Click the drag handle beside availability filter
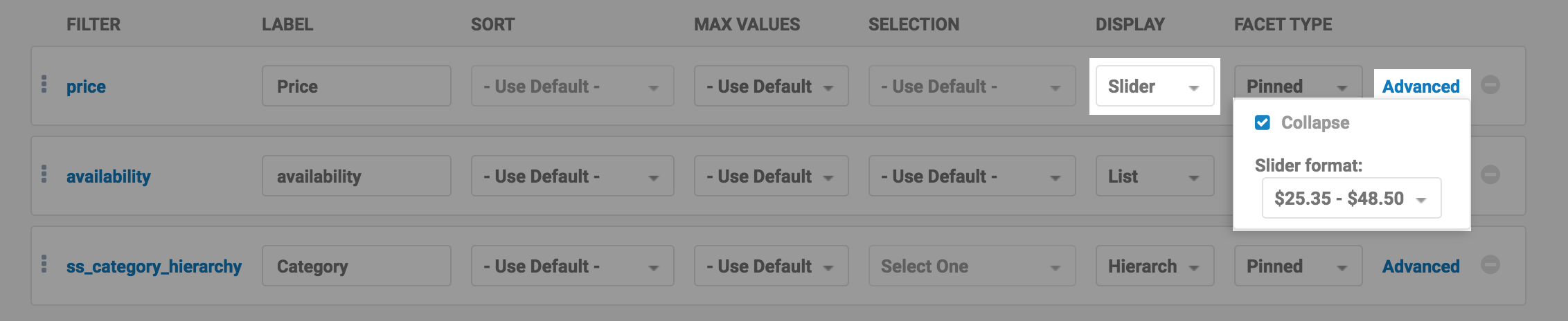1568x321 pixels. [x=44, y=174]
